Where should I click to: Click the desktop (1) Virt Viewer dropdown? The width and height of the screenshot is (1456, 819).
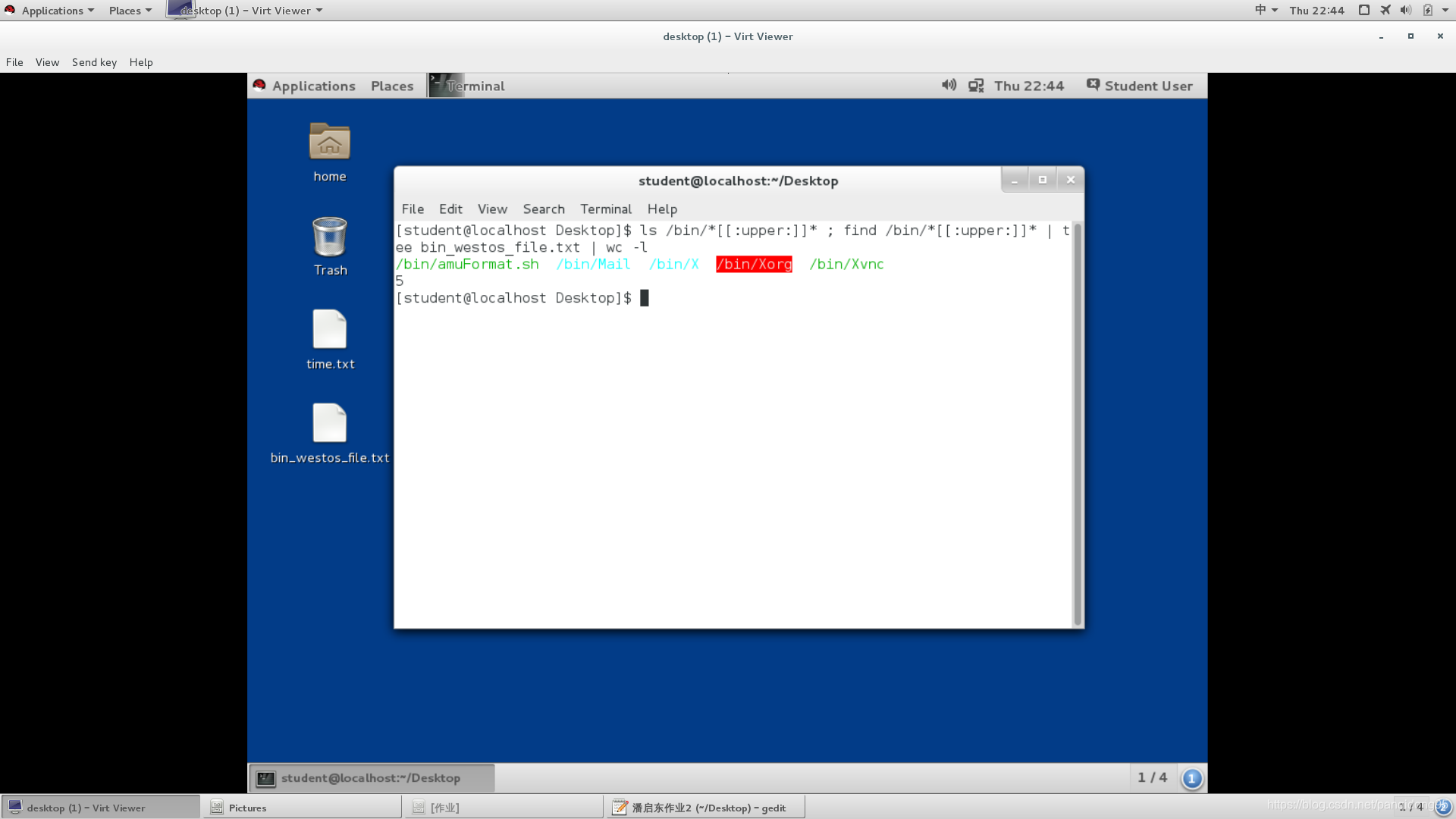pos(245,11)
